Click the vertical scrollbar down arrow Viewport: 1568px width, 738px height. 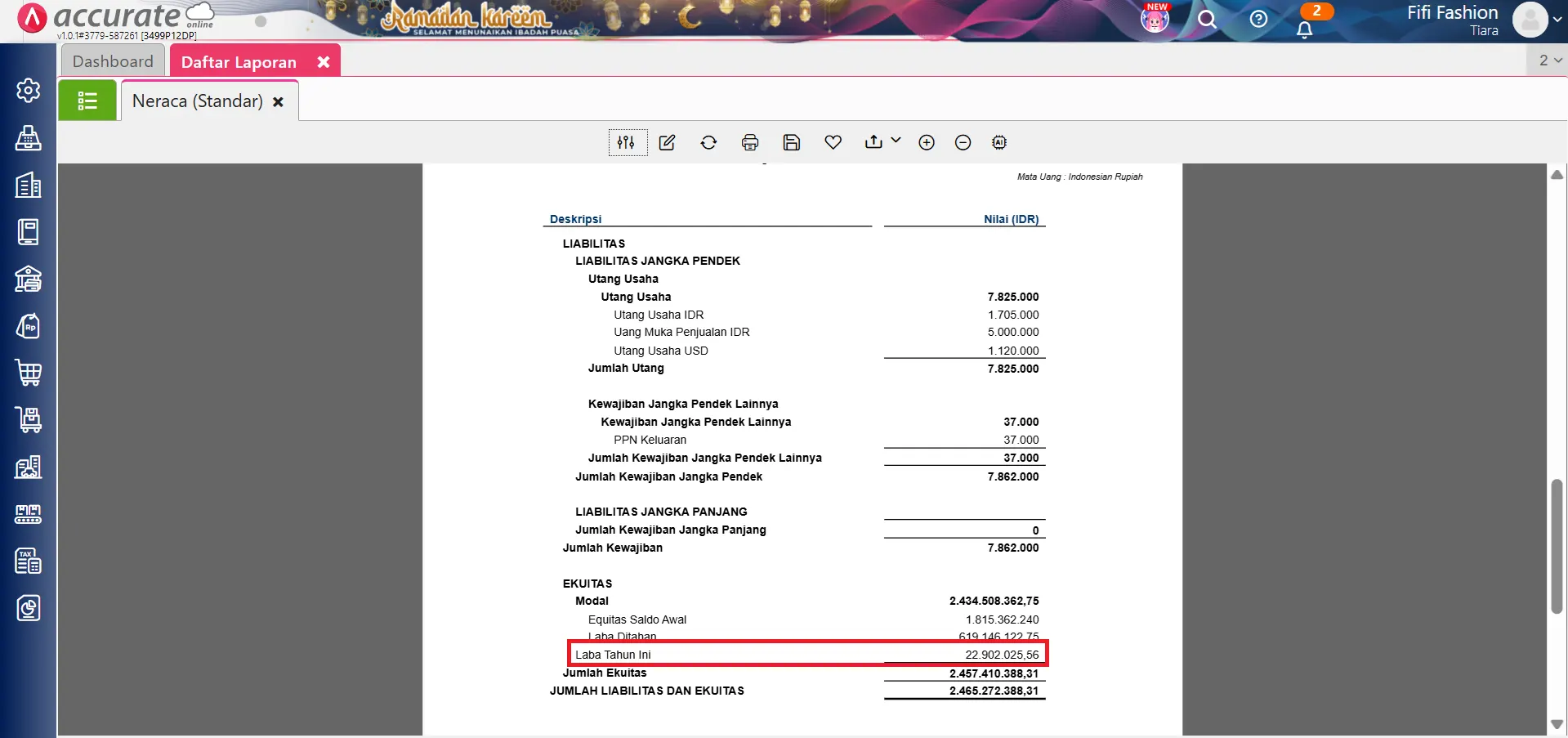(x=1557, y=724)
